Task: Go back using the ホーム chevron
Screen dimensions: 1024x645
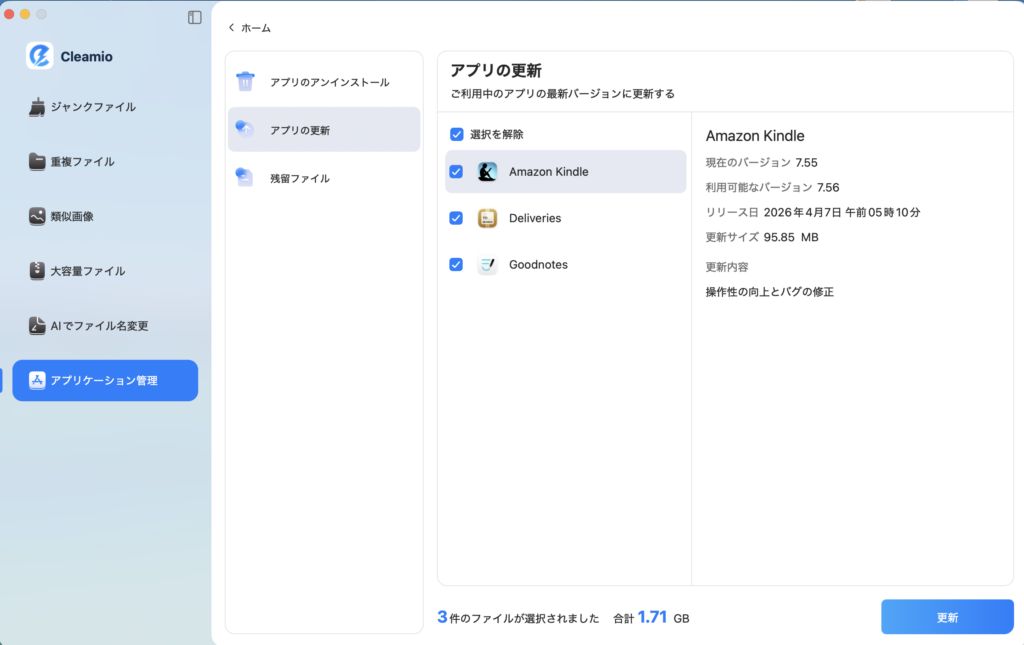Action: tap(232, 28)
